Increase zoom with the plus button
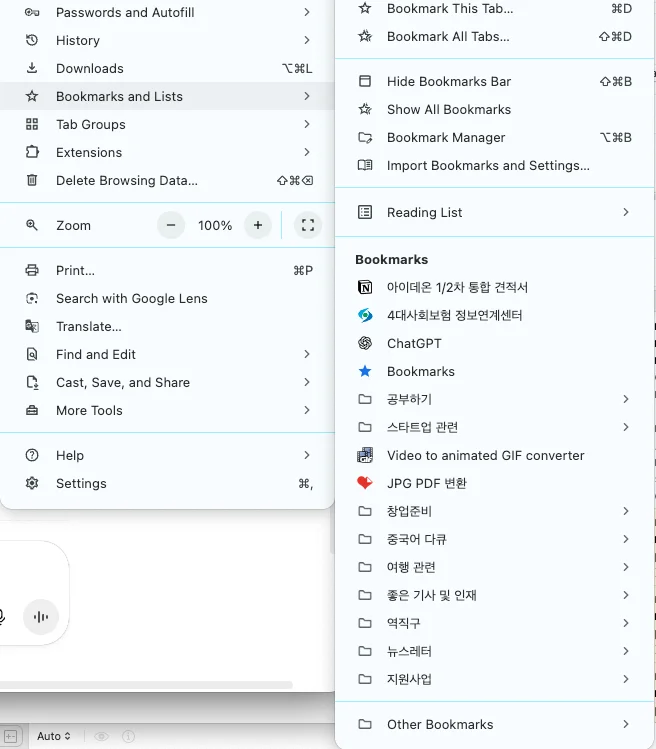This screenshot has width=656, height=749. coord(258,225)
